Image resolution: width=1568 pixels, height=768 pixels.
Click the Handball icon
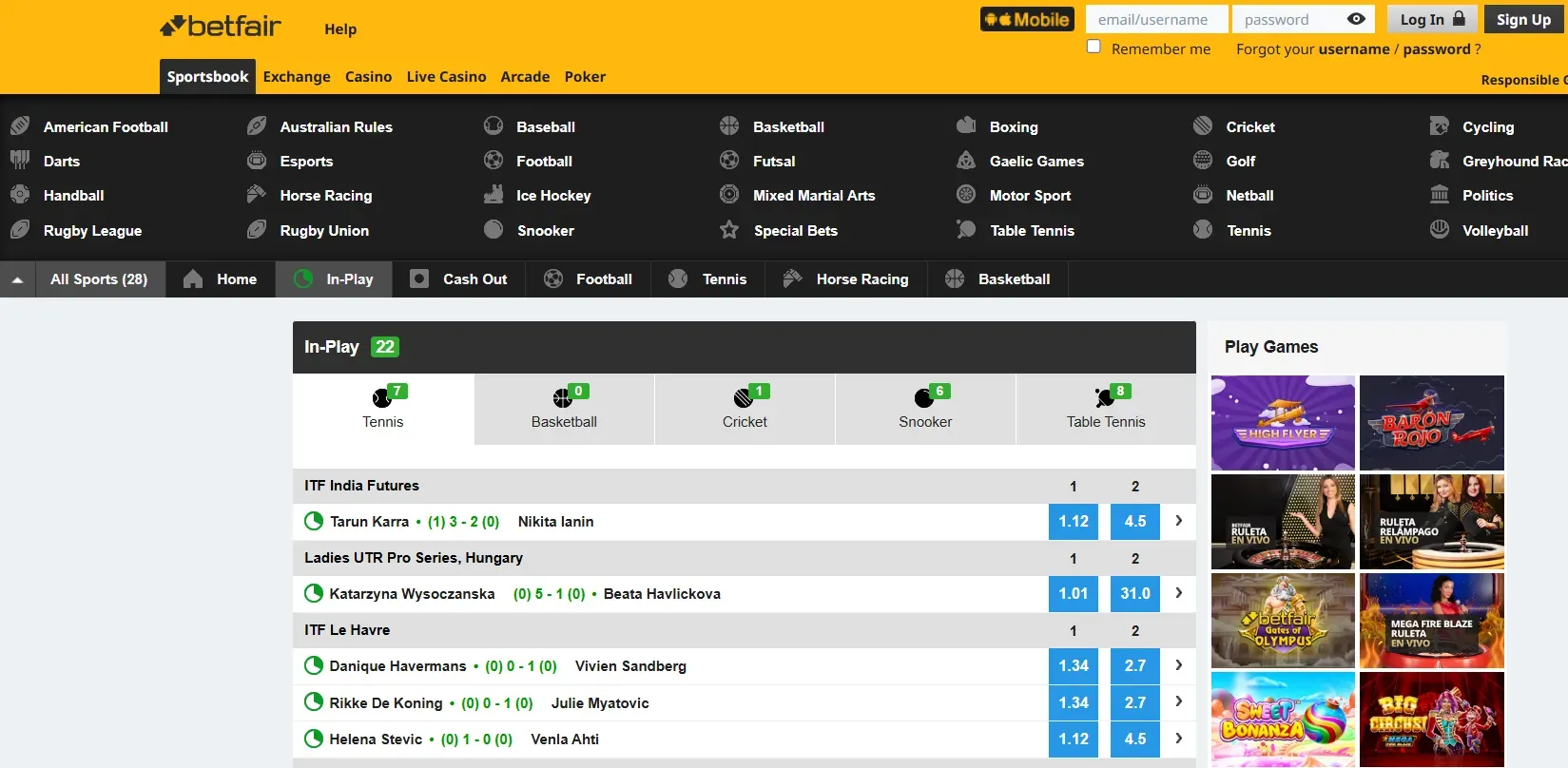(x=20, y=194)
